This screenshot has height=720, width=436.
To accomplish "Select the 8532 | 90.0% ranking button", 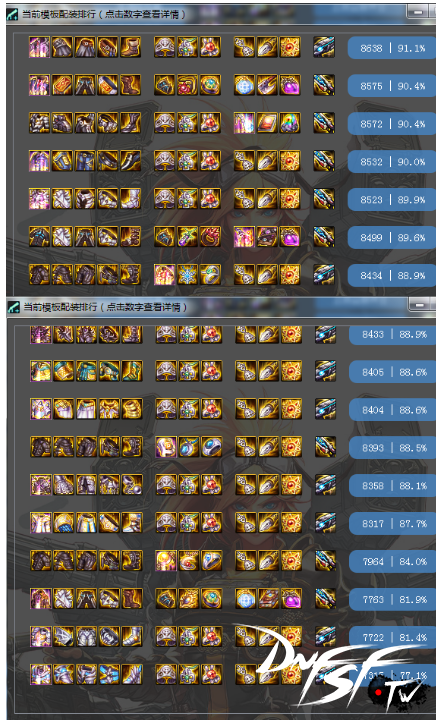I will pyautogui.click(x=392, y=162).
